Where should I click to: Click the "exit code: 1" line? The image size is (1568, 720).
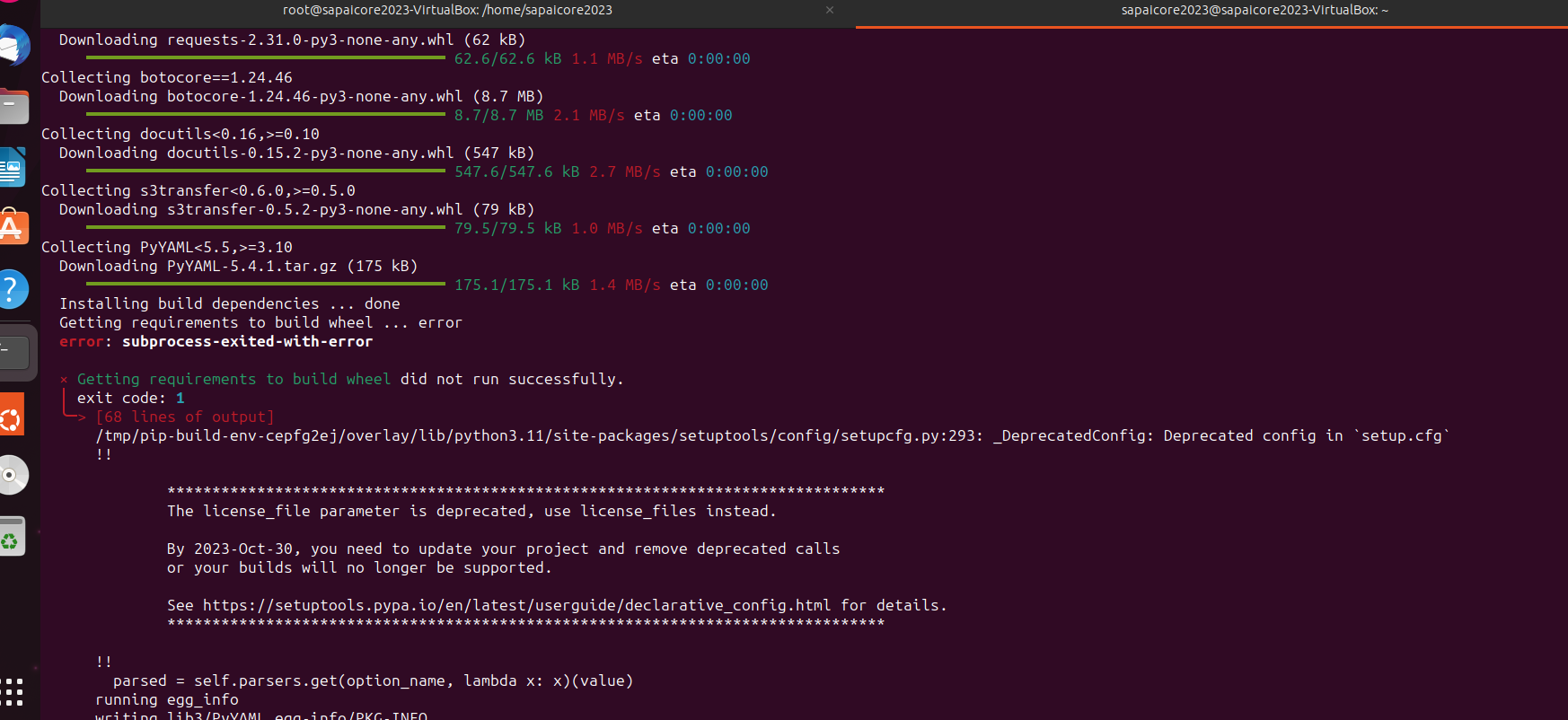(130, 398)
